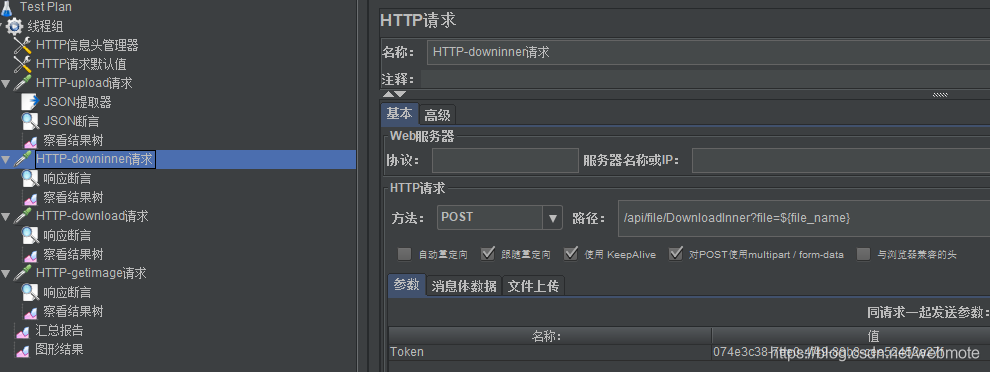
Task: Click the Test Plan label
Action: tap(45, 7)
